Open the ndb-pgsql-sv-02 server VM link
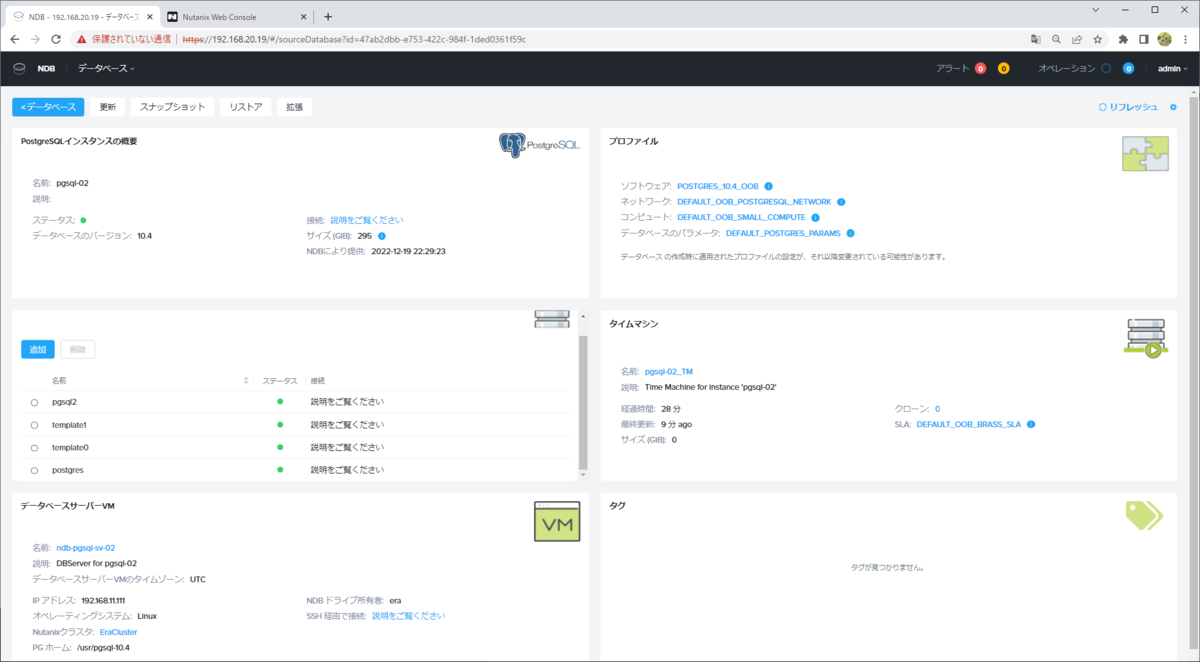The width and height of the screenshot is (1200, 662). pos(86,548)
